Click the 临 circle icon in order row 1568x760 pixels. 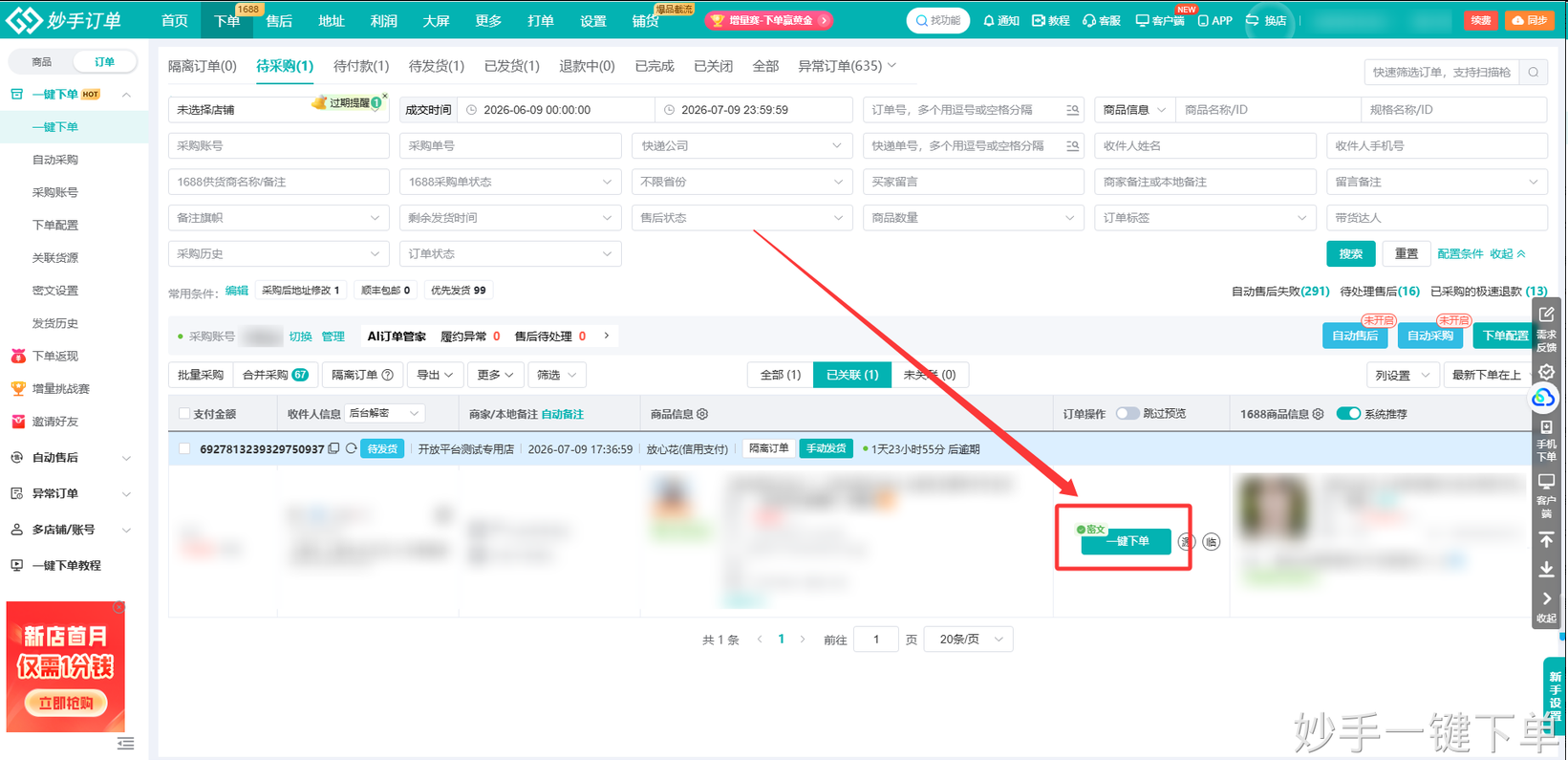pos(1211,542)
